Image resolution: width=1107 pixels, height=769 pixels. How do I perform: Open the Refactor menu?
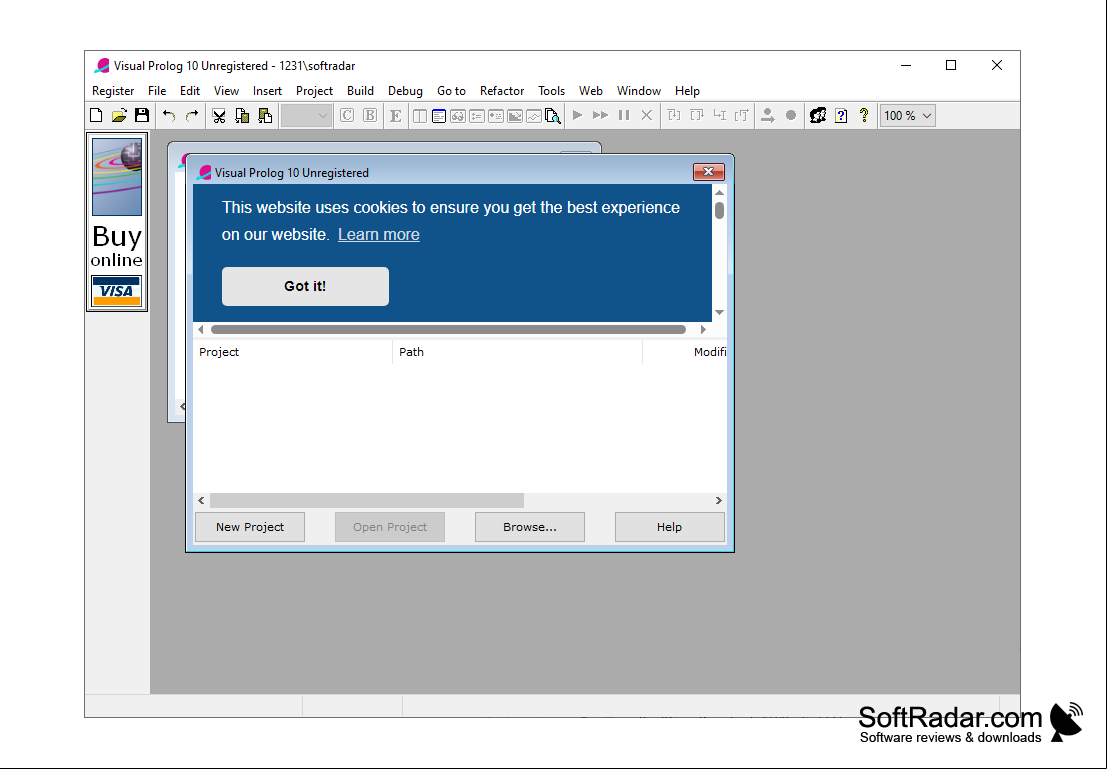pos(502,90)
